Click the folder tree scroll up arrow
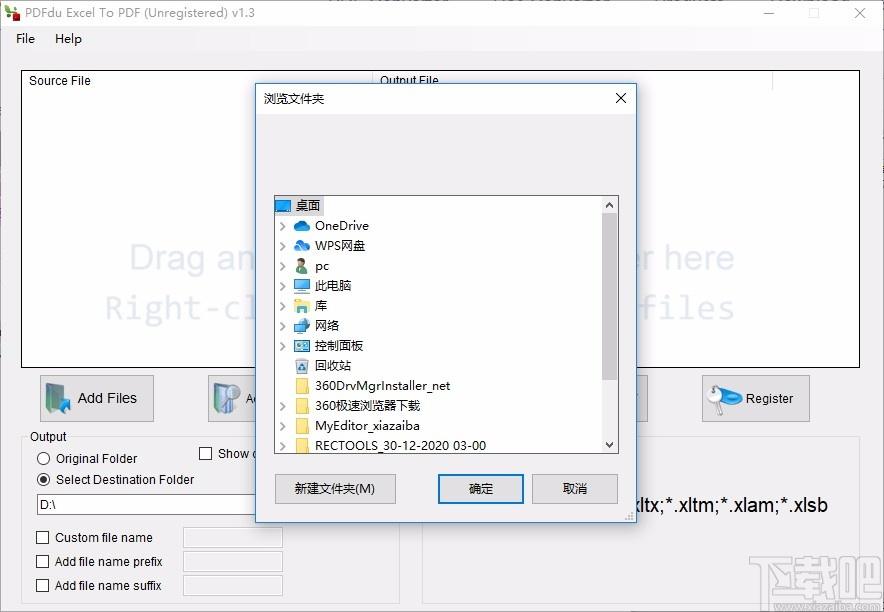Screen dimensions: 884x612 click(609, 205)
